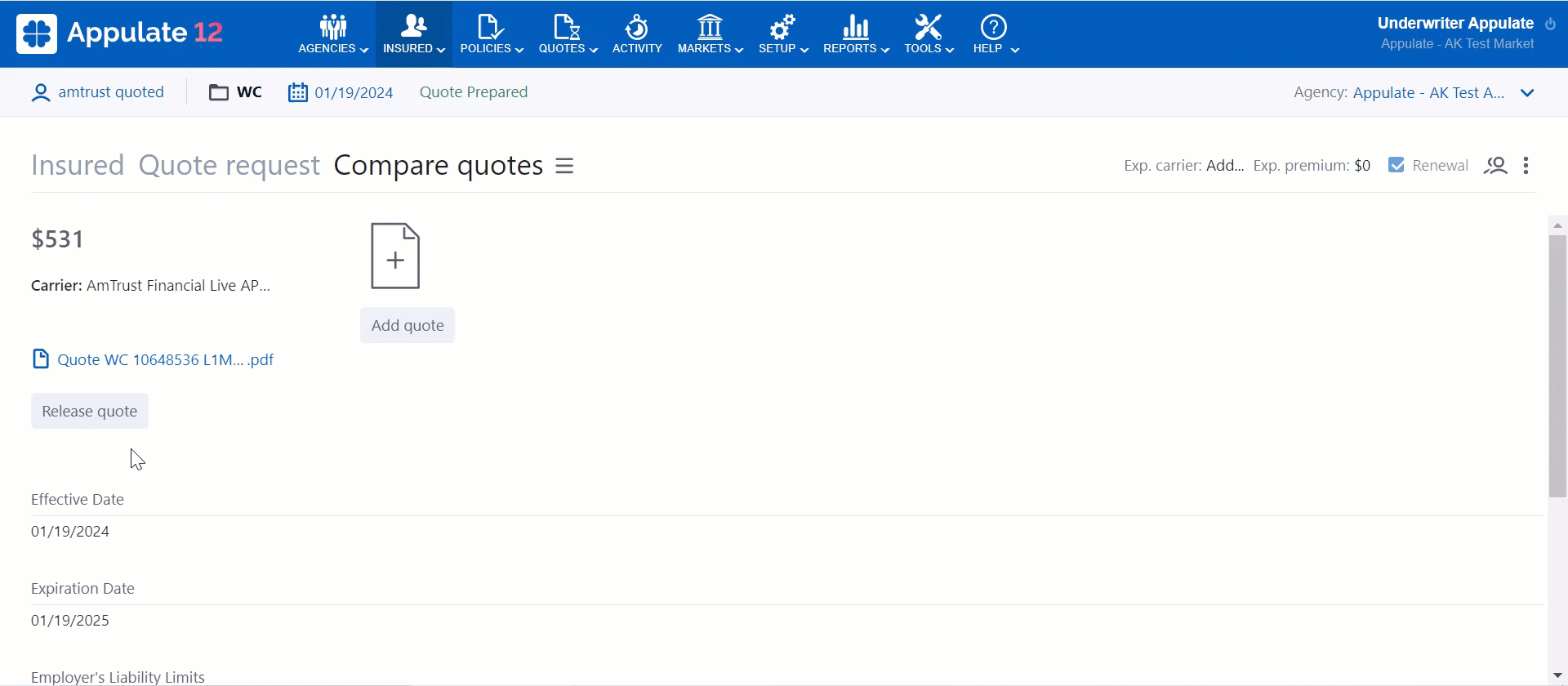Click the power logout icon
This screenshot has width=1568, height=686.
tap(1550, 24)
